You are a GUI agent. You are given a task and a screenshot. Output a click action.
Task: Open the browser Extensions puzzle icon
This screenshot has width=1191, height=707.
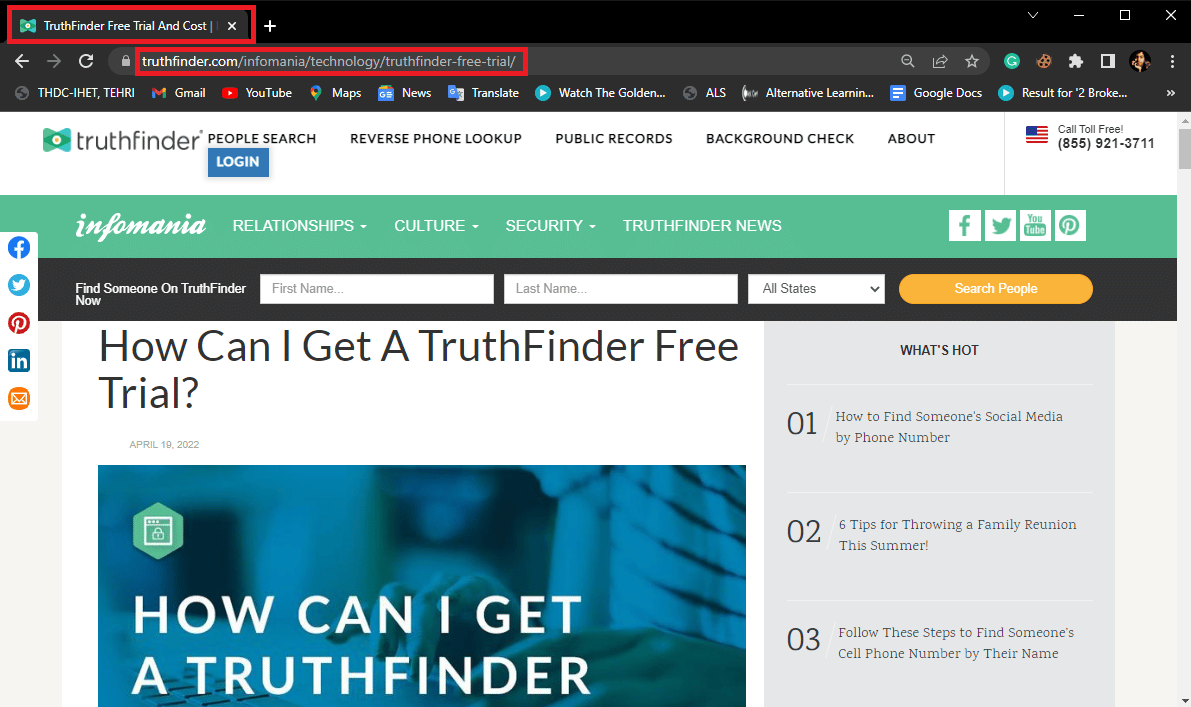pos(1075,61)
